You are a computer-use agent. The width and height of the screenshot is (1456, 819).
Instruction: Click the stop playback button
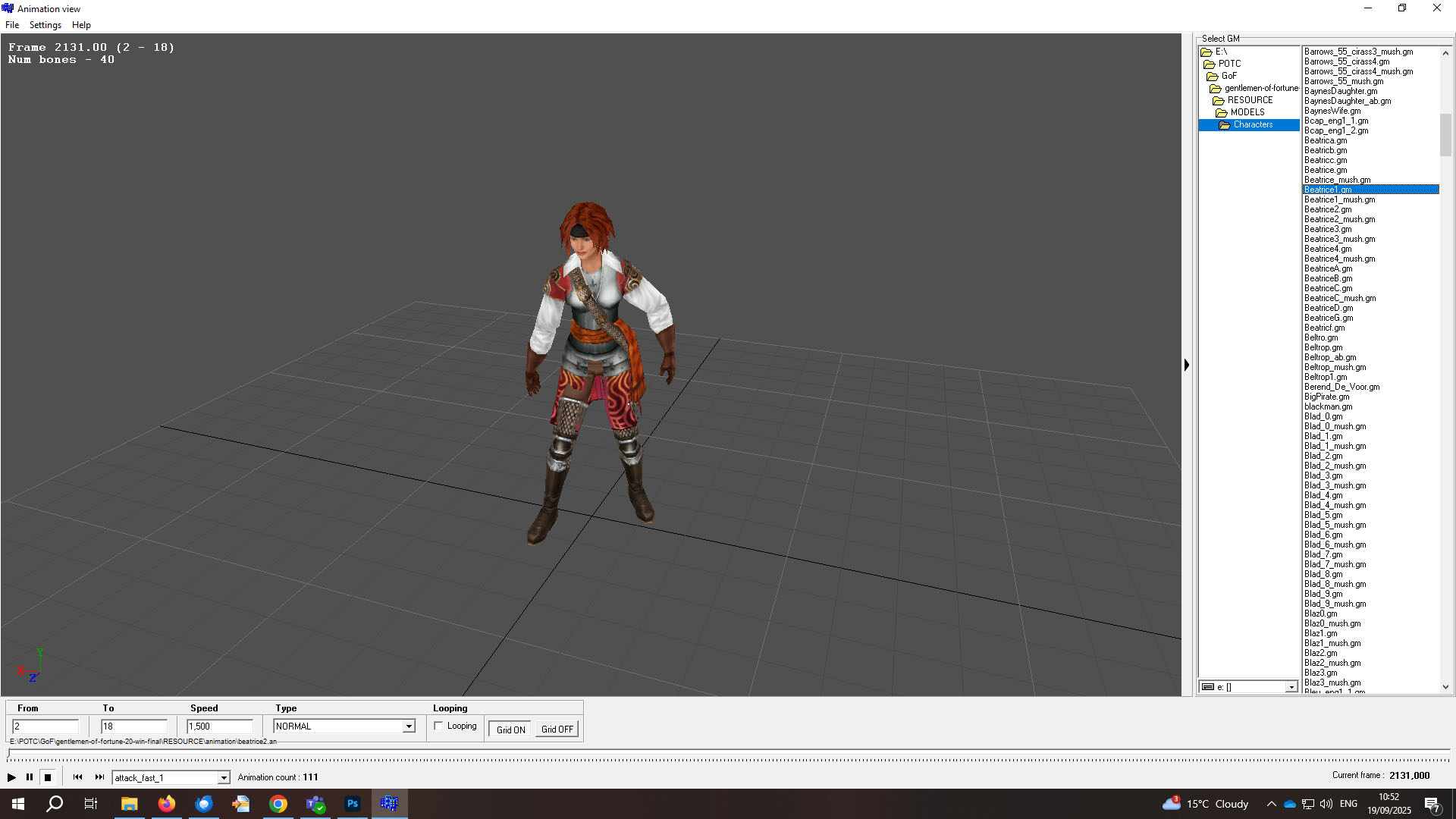48,777
